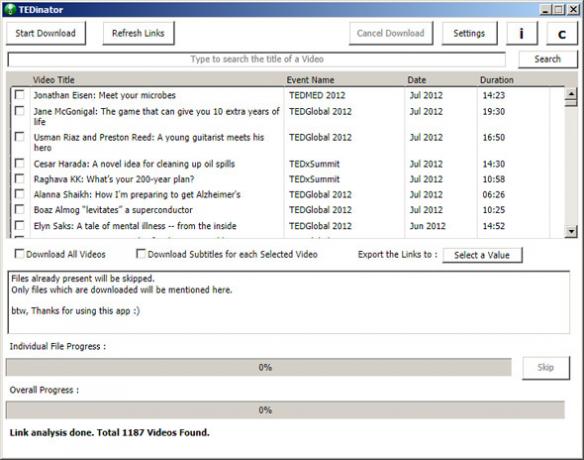The height and width of the screenshot is (460, 584).
Task: Enable Download All Videos
Action: 19,254
